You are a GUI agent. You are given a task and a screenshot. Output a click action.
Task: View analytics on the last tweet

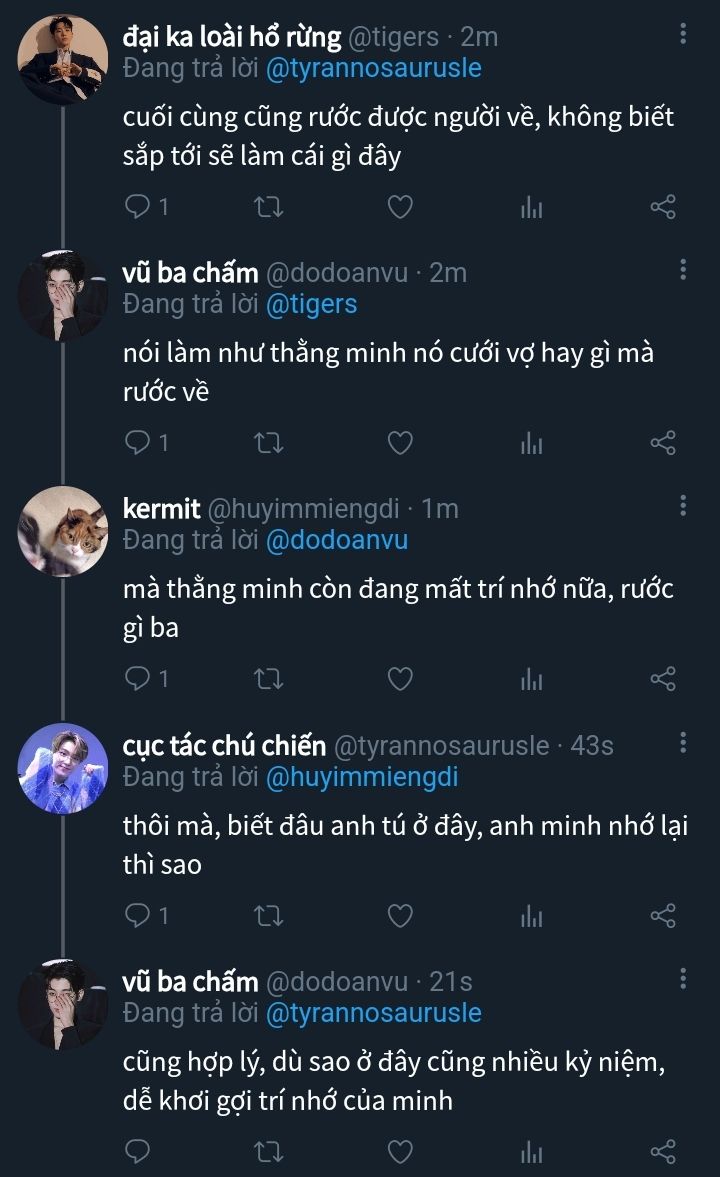click(531, 1152)
